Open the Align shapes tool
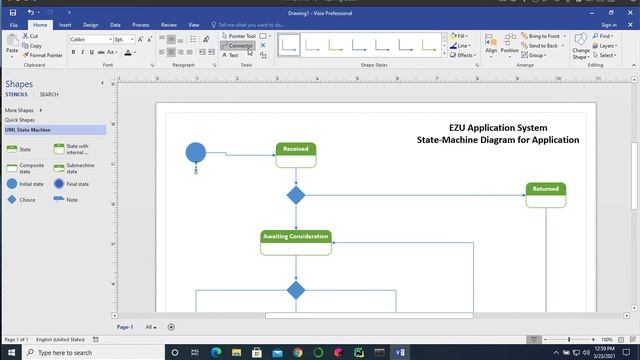 [491, 44]
